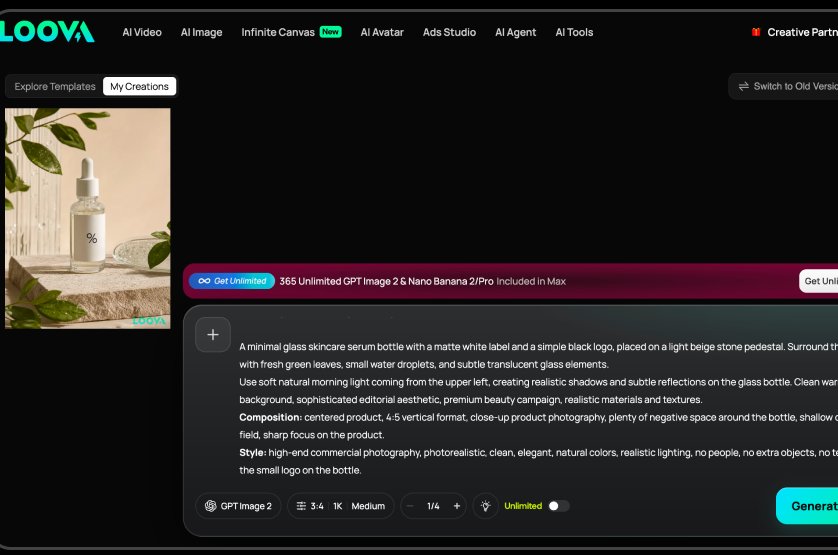
Task: Open the AI Image menu
Action: click(201, 32)
